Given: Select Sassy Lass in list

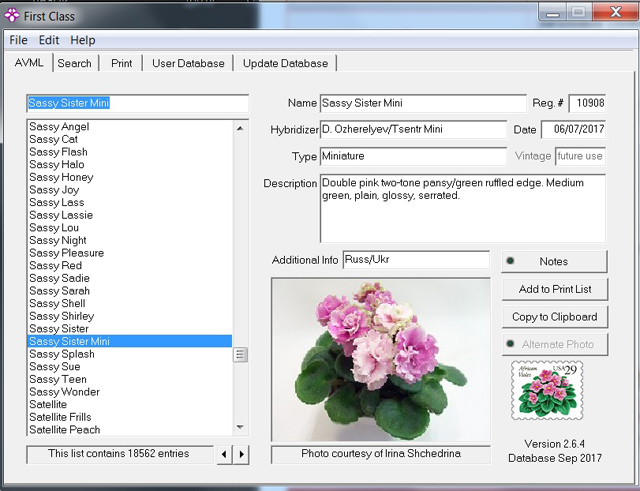Looking at the screenshot, I should pos(130,202).
